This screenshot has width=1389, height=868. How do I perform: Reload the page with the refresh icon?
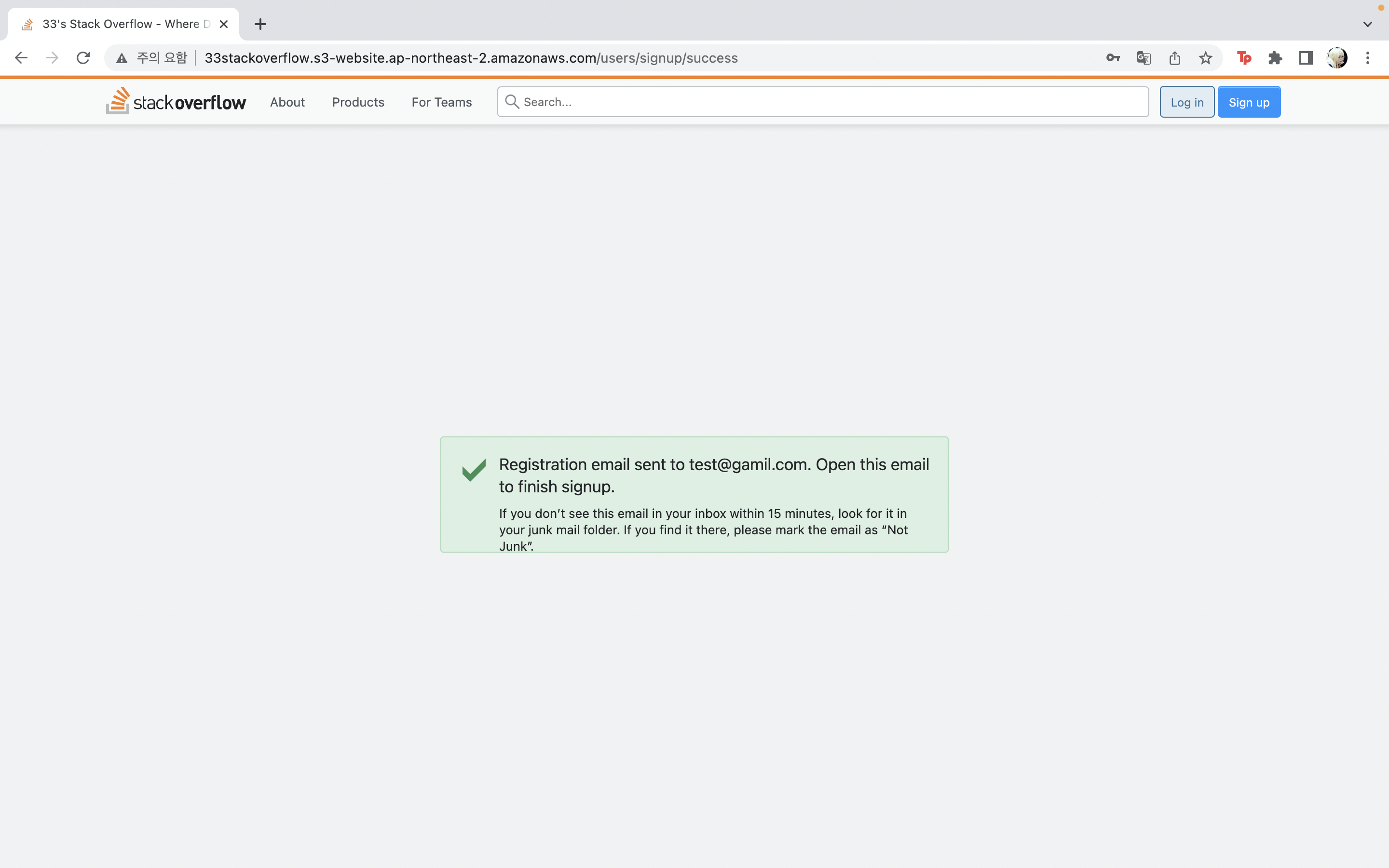tap(83, 58)
